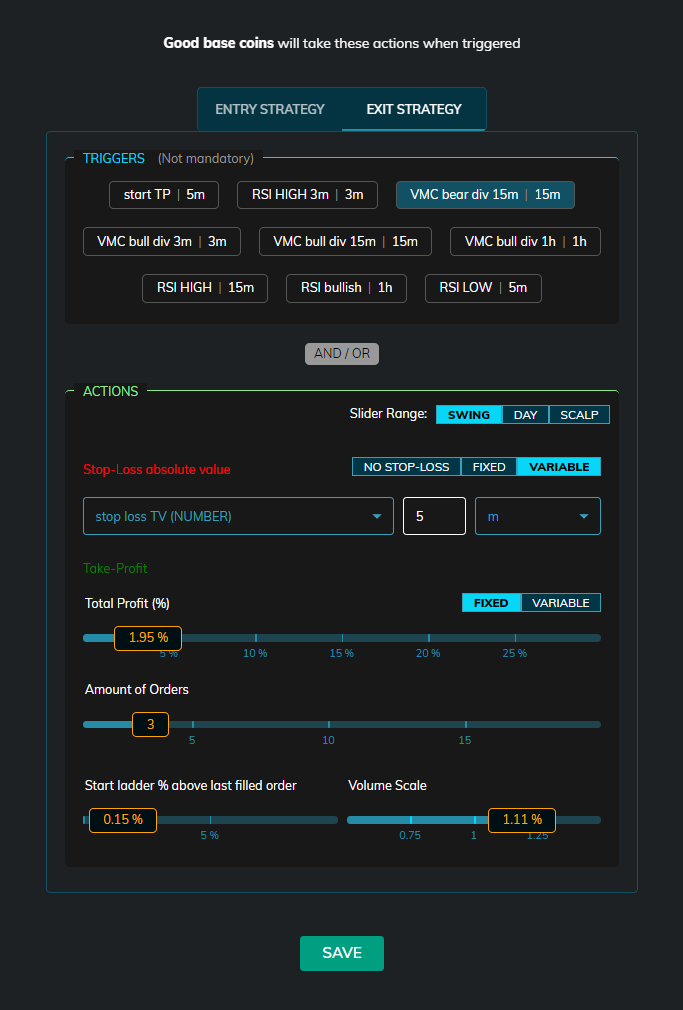Enable the VMC bull div 3m trigger

click(162, 241)
